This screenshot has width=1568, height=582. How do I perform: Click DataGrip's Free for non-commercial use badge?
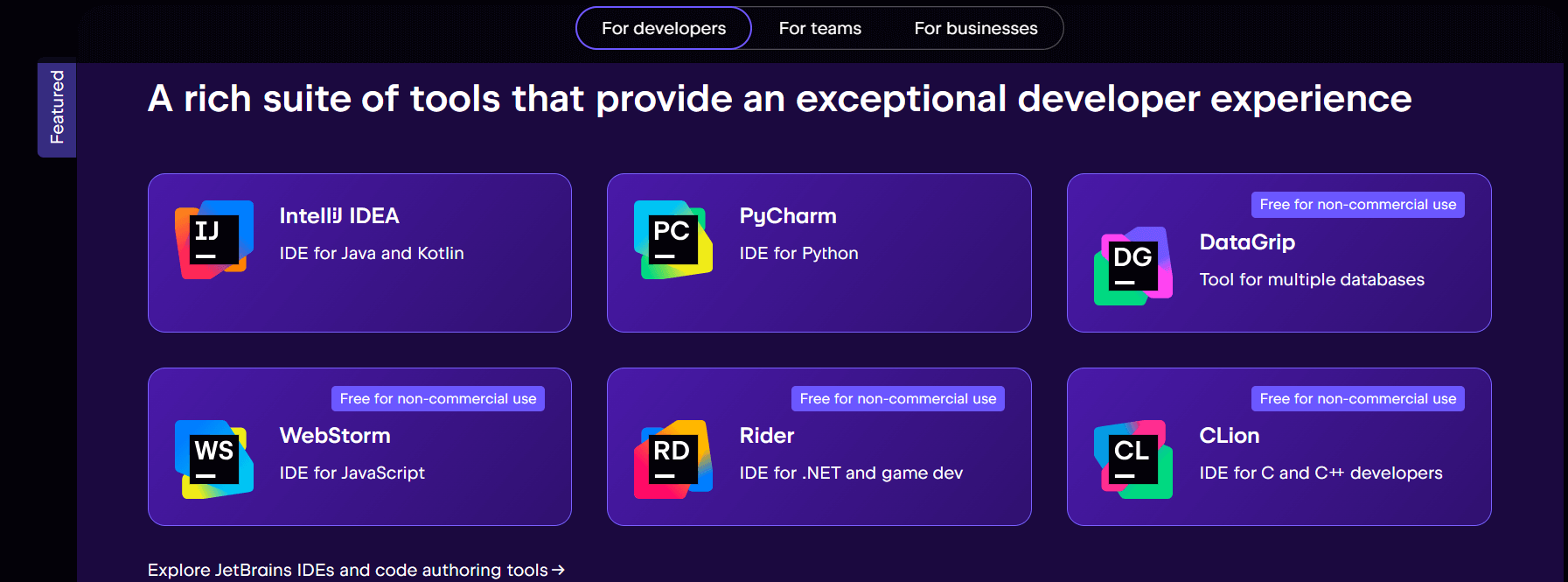pyautogui.click(x=1358, y=205)
